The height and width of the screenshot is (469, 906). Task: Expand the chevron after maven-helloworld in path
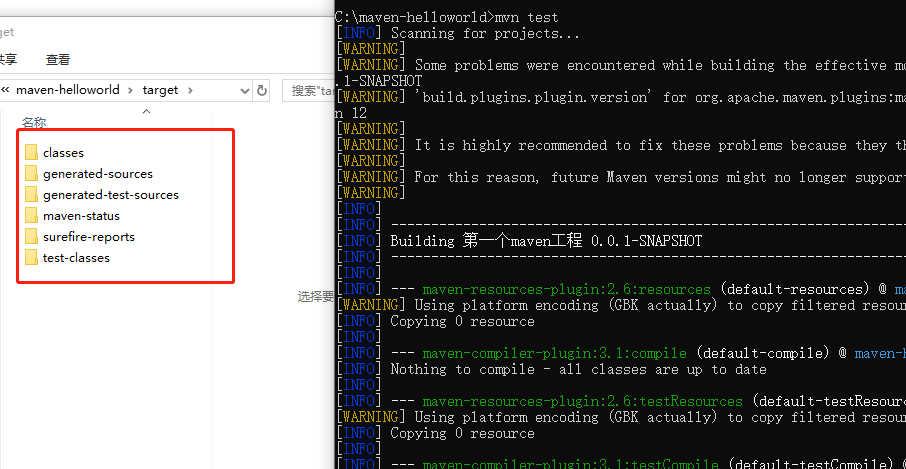pos(130,91)
